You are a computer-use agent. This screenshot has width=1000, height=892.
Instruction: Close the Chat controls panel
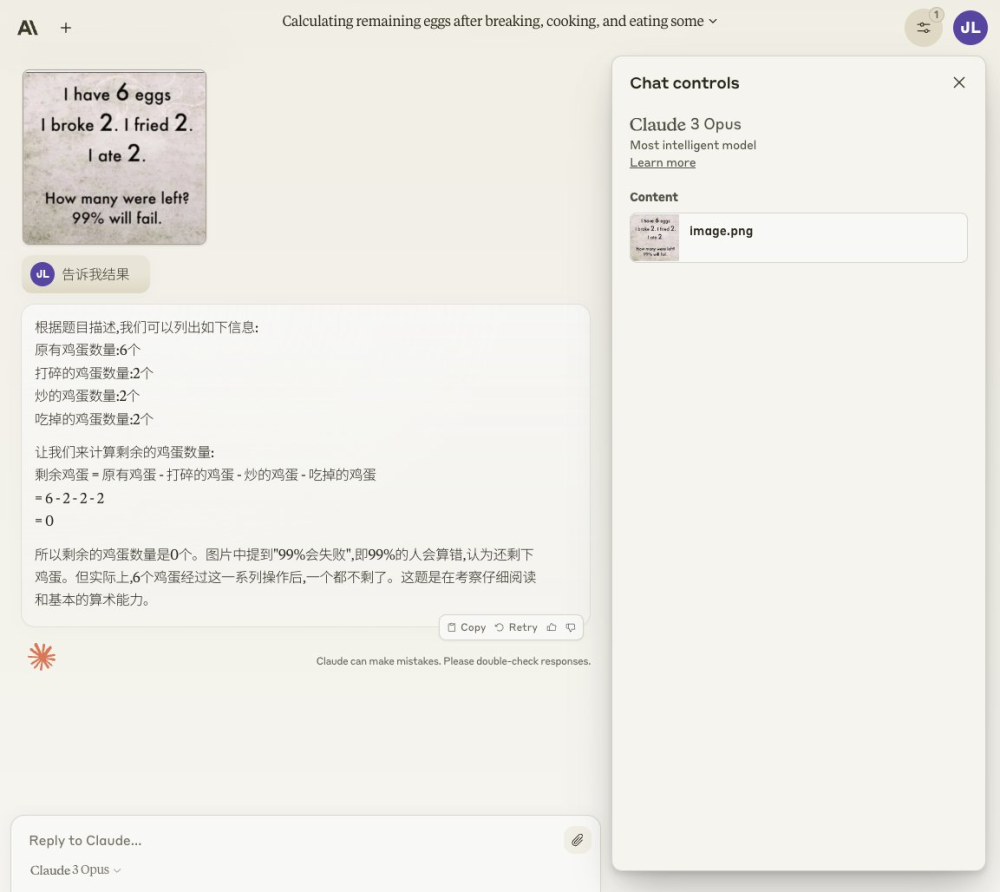click(959, 82)
